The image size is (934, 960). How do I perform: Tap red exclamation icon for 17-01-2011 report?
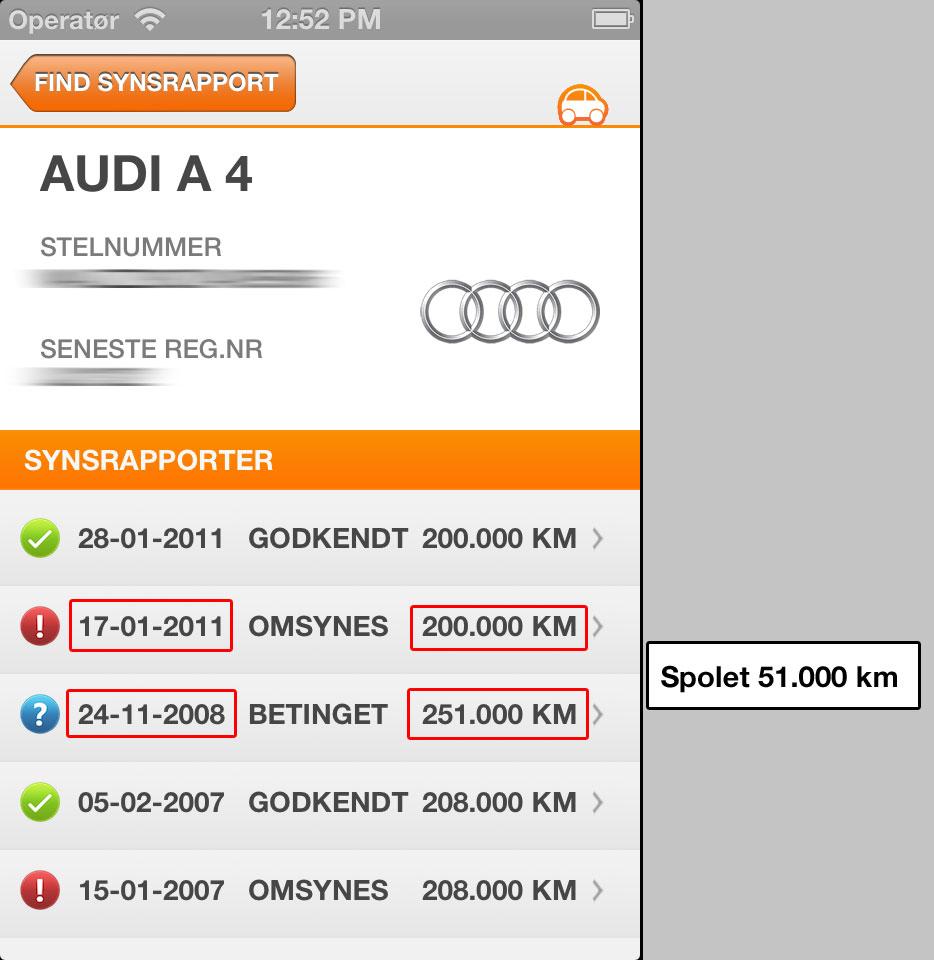tap(40, 626)
